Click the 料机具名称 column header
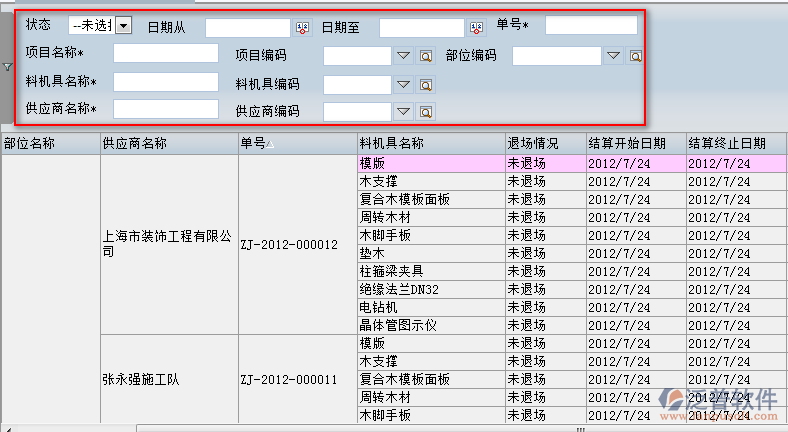Image resolution: width=788 pixels, height=432 pixels. click(x=431, y=144)
